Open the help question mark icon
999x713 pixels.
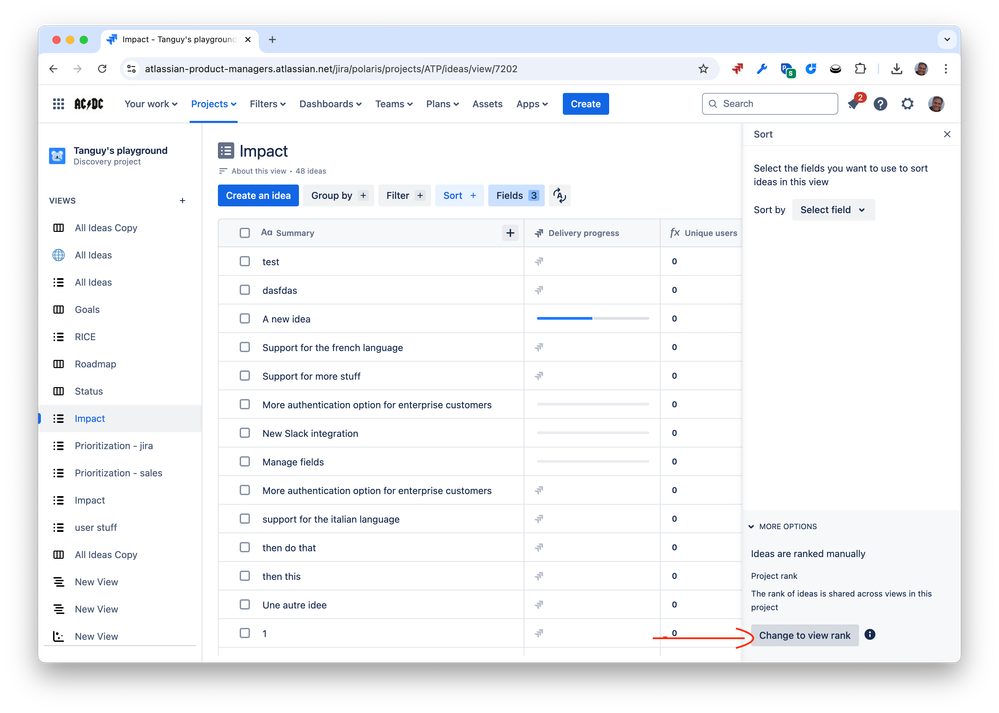[880, 104]
